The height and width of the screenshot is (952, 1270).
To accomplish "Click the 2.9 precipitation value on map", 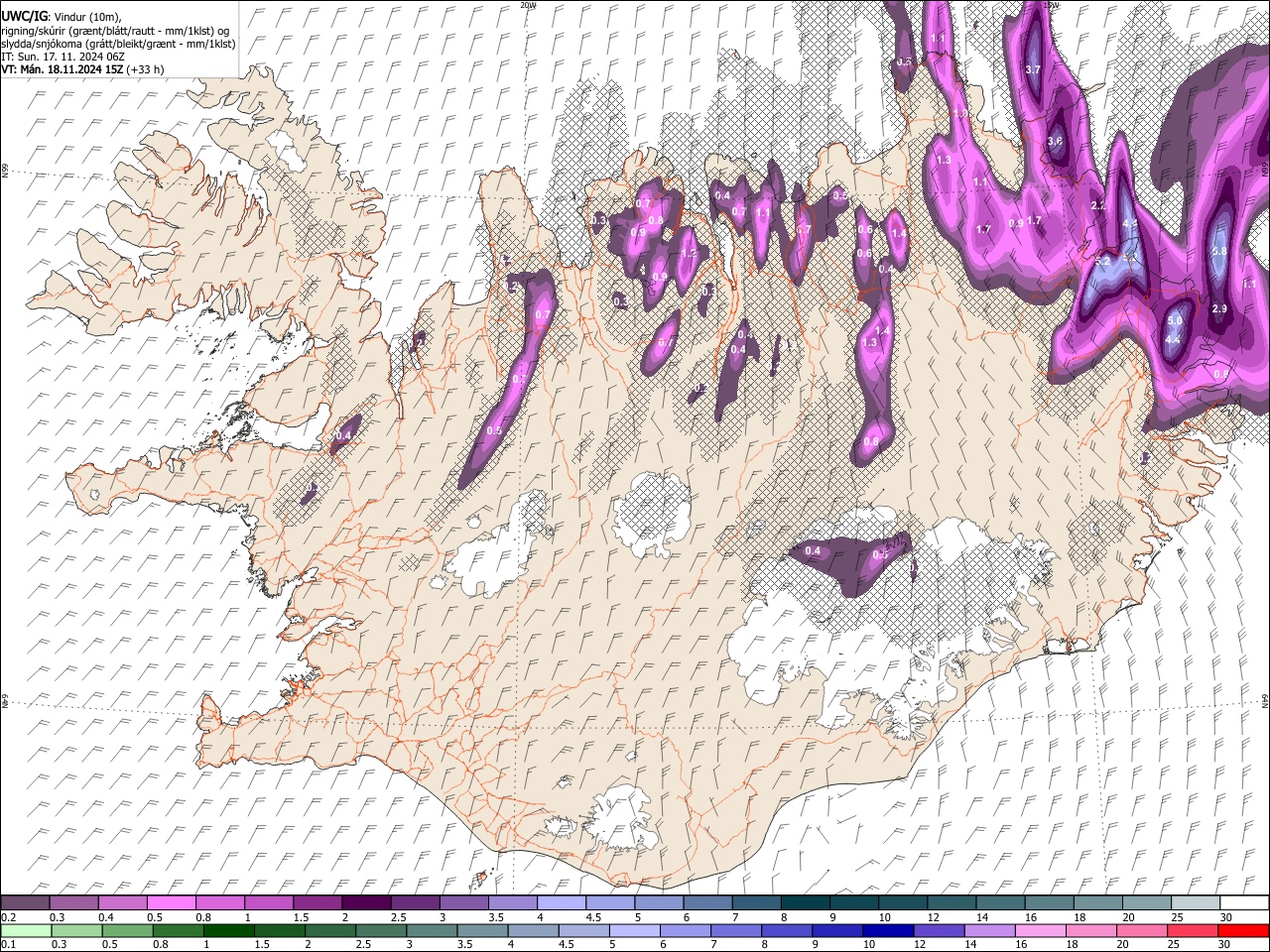I will 1219,309.
